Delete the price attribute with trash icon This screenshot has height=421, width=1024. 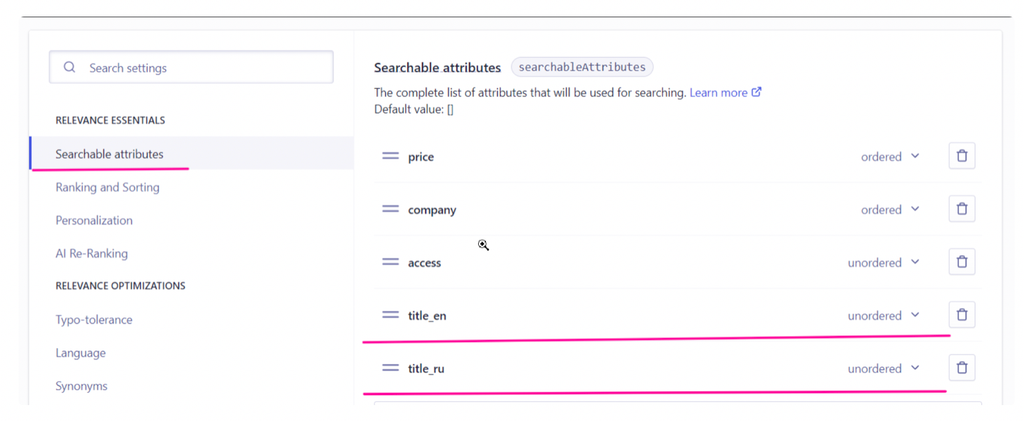point(961,156)
